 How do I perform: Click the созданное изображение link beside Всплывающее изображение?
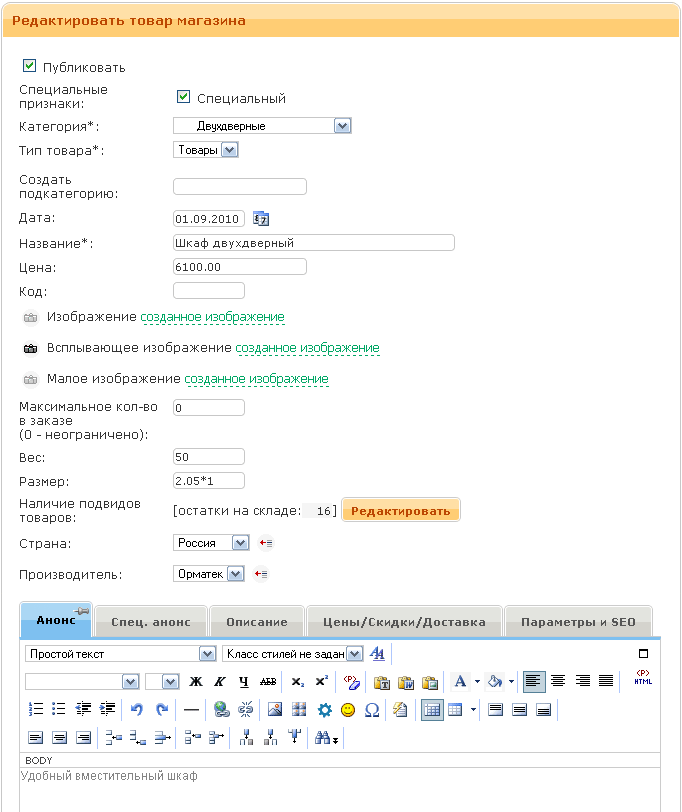[307, 348]
